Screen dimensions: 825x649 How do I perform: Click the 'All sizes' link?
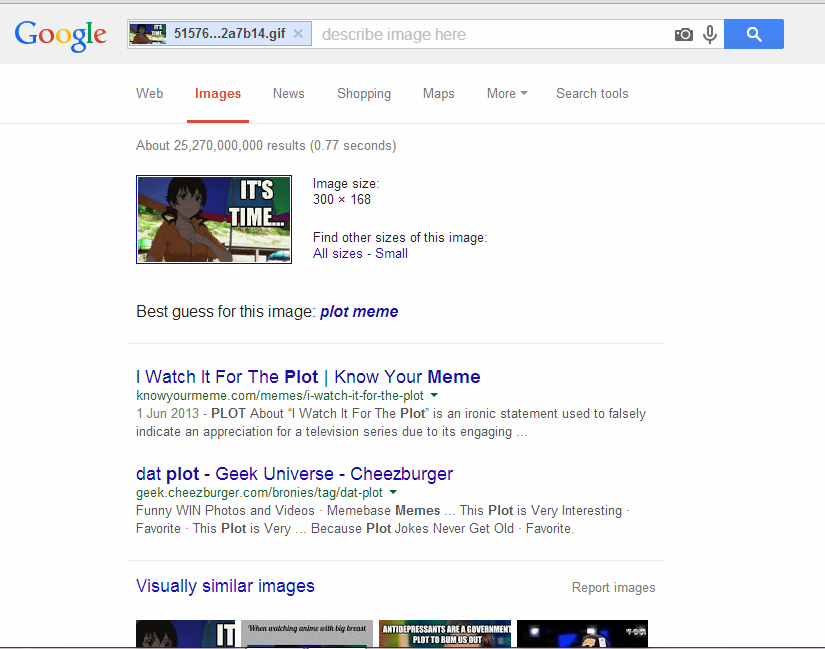pyautogui.click(x=337, y=254)
